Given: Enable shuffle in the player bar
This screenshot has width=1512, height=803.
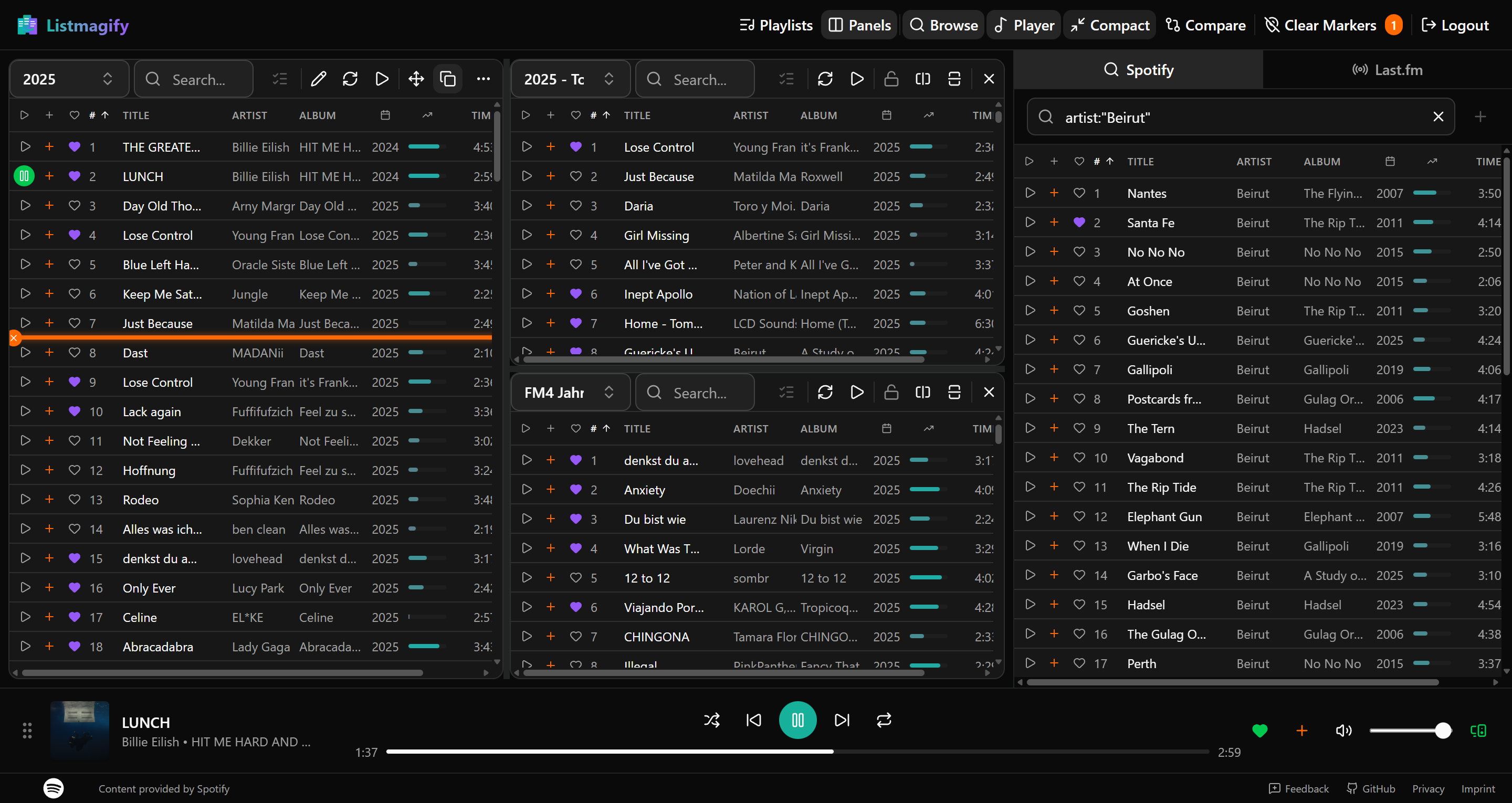Looking at the screenshot, I should tap(711, 720).
